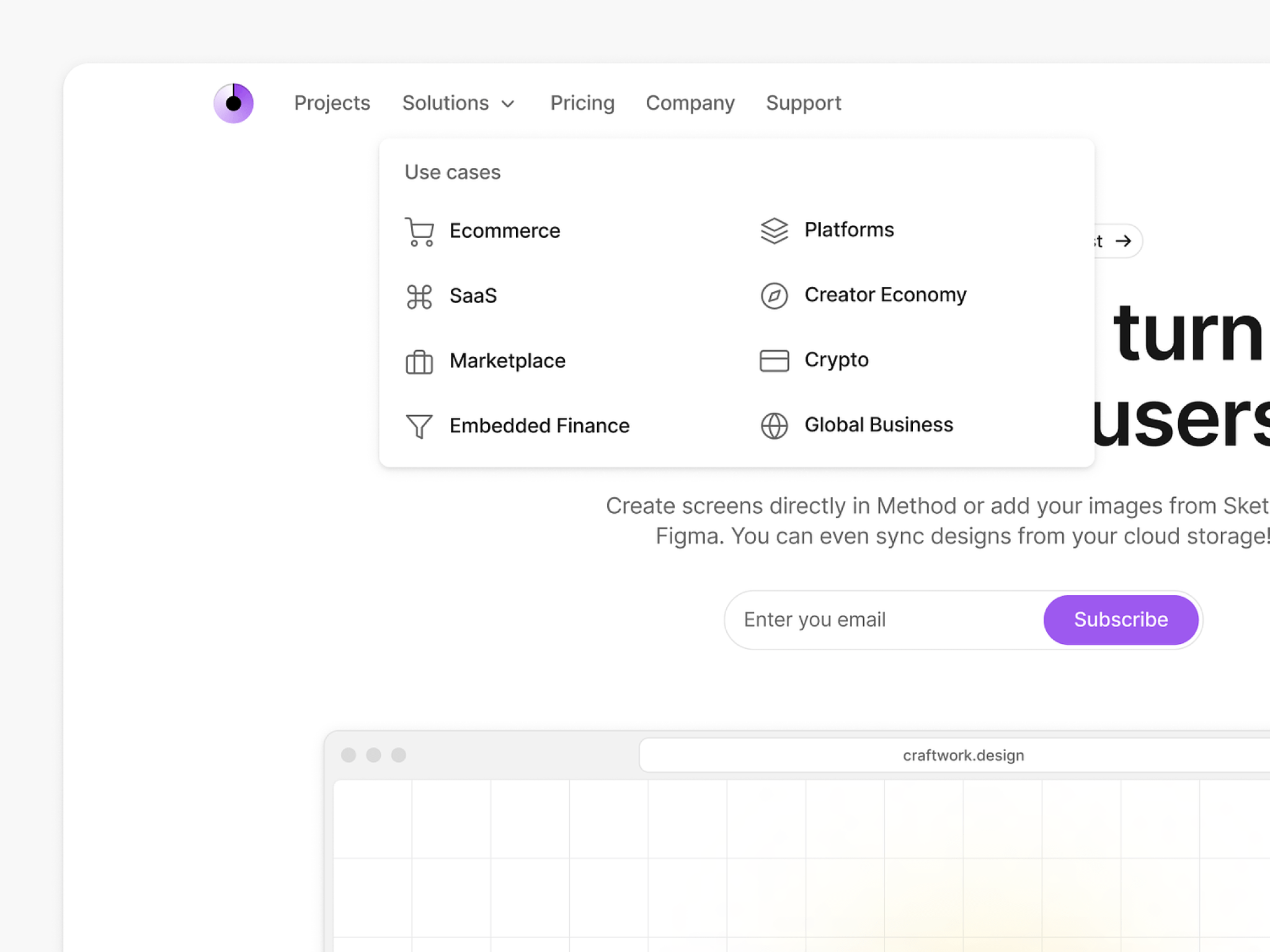
Task: Click the Marketplace briefcase icon
Action: pyautogui.click(x=419, y=361)
